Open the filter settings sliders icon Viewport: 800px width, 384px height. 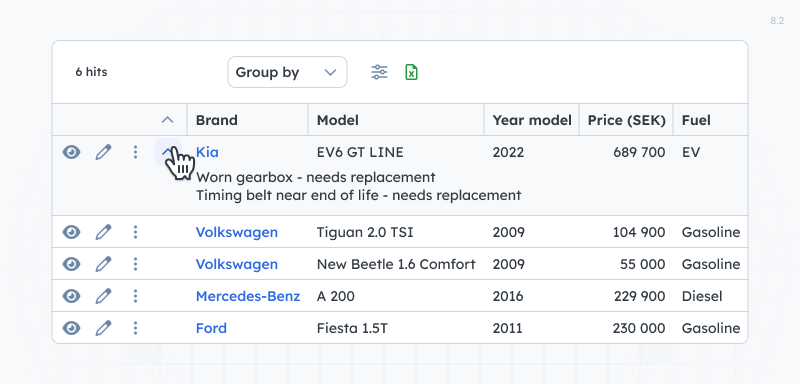(x=379, y=72)
